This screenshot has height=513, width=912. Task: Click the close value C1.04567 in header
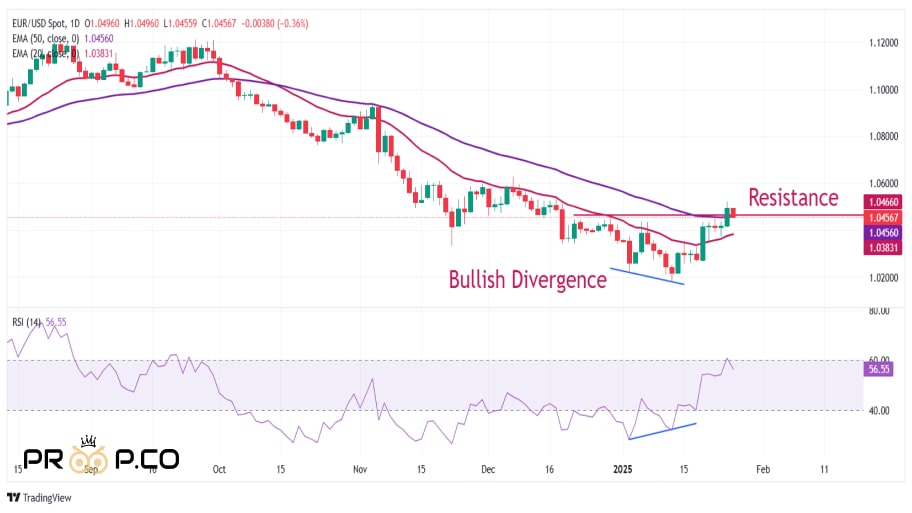219,24
